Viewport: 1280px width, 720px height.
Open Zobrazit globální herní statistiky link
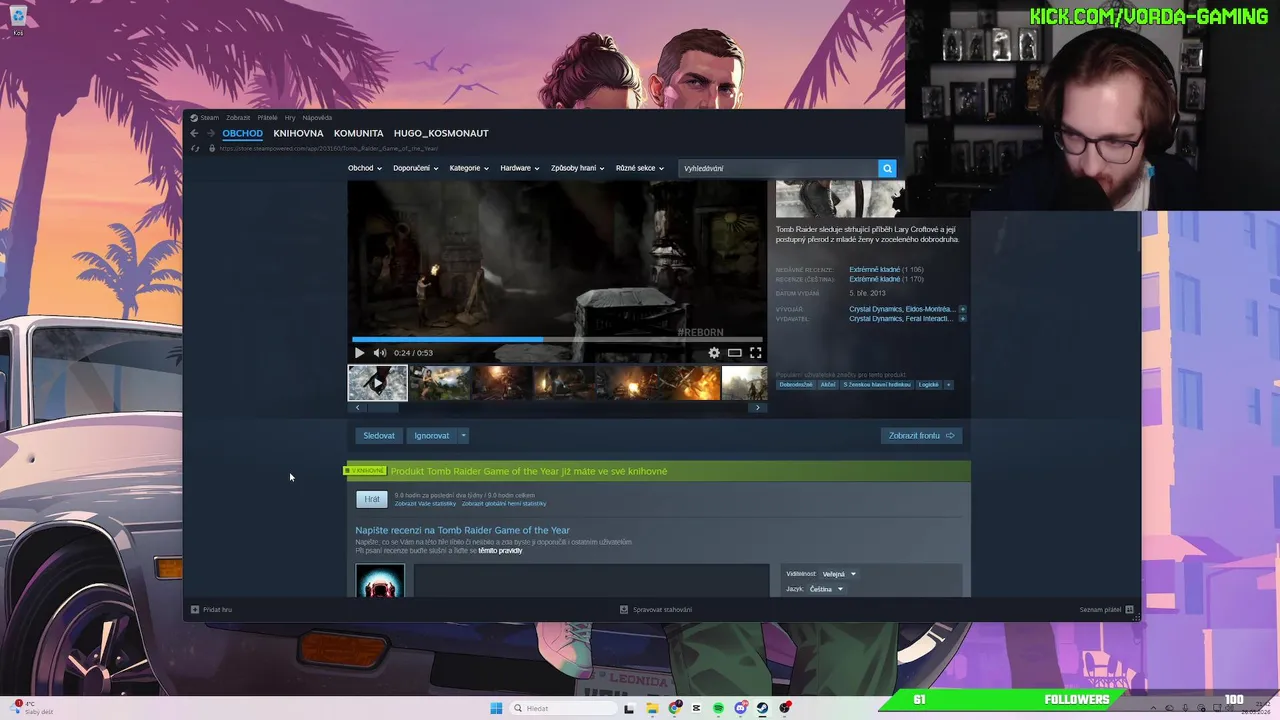coord(504,504)
